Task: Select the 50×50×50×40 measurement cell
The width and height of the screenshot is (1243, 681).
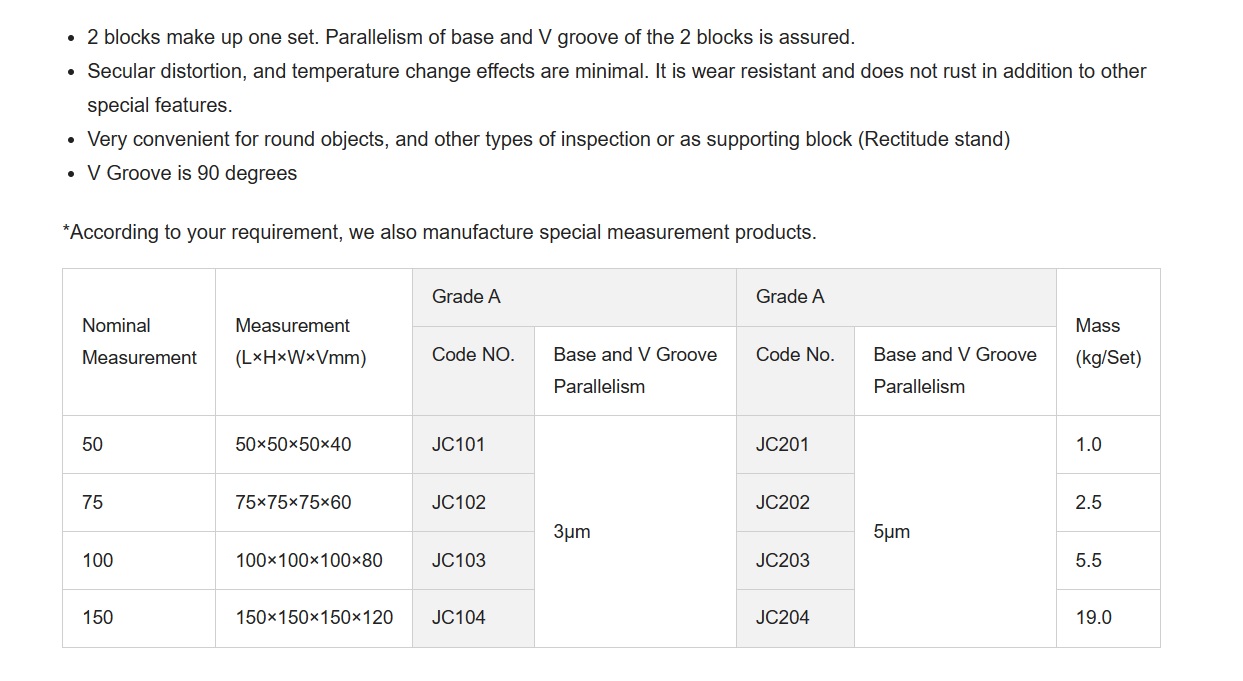Action: (x=314, y=445)
